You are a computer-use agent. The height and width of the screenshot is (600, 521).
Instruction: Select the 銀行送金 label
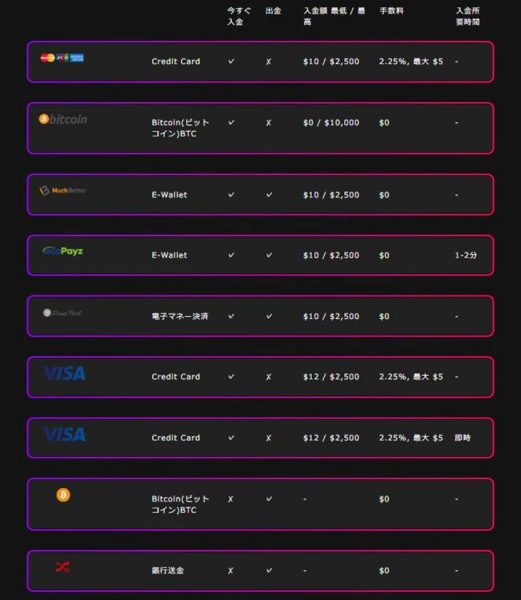point(168,571)
